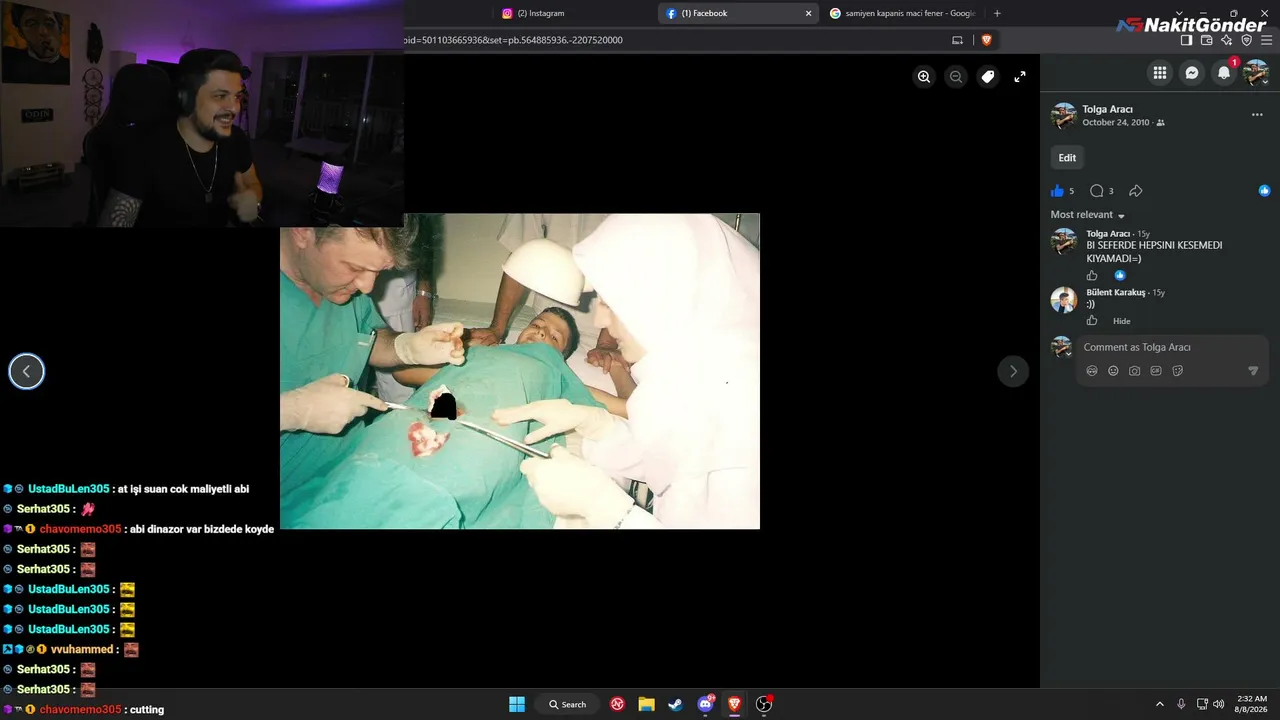Open Discord from the taskbar

tap(705, 704)
